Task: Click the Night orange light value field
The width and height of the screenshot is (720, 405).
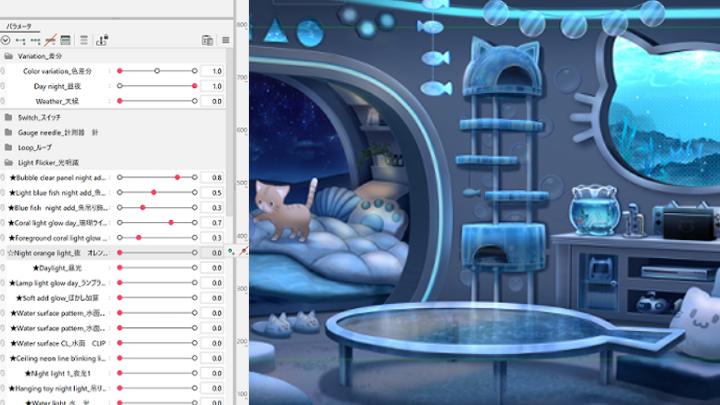Action: tap(212, 253)
